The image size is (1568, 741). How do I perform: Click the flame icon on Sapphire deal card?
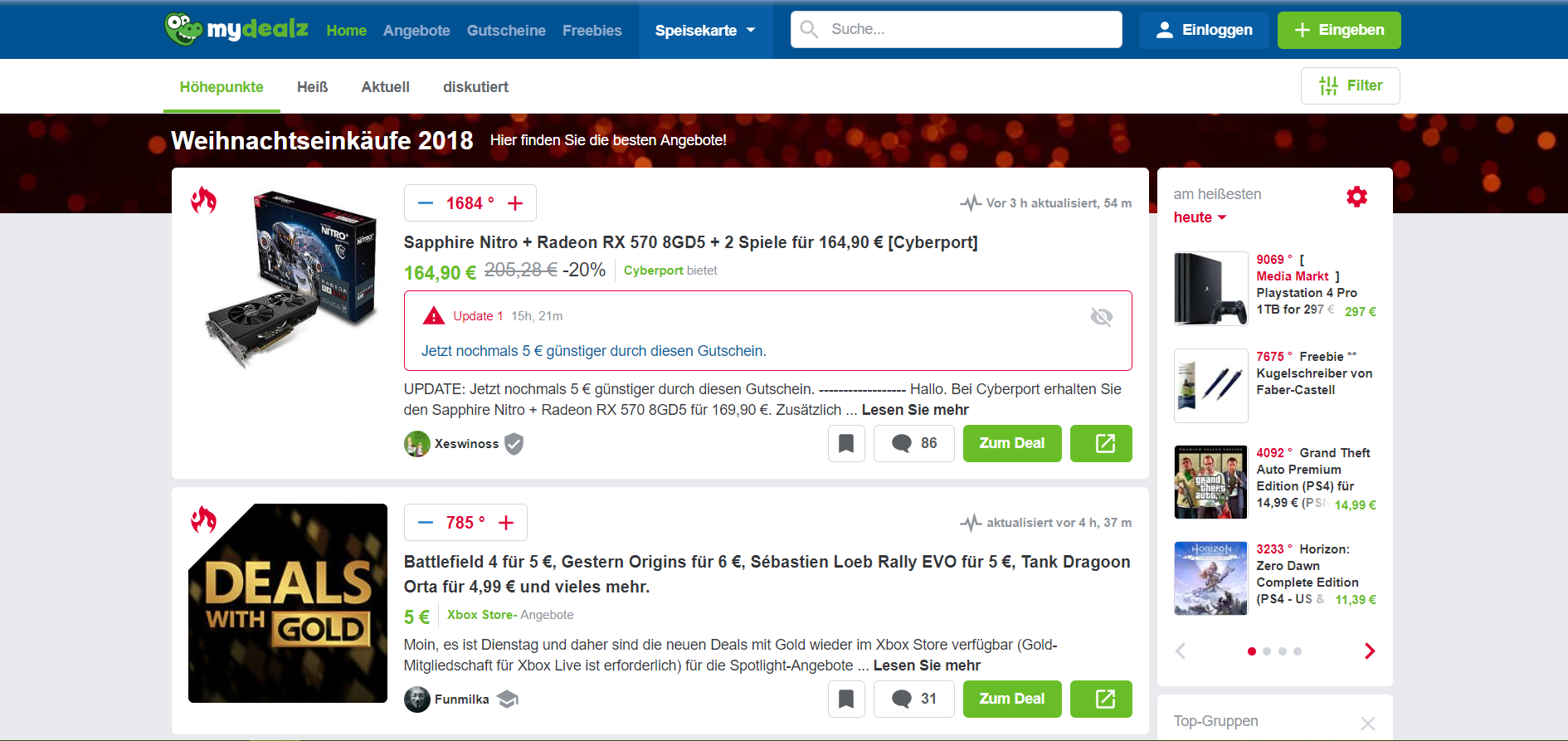[x=203, y=200]
